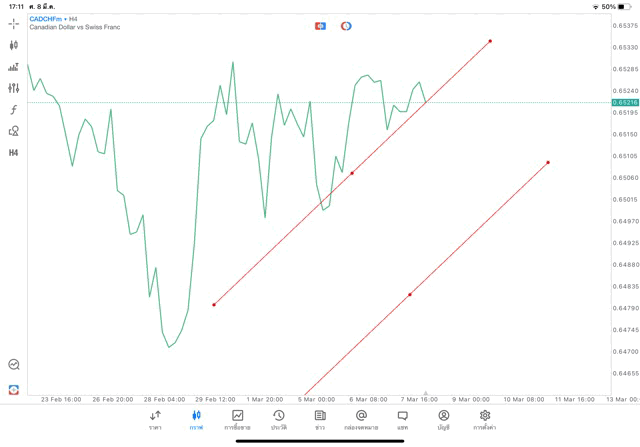The image size is (640, 447).
Task: Tap the round chart icon in lower-left sidebar
Action: coord(14,365)
